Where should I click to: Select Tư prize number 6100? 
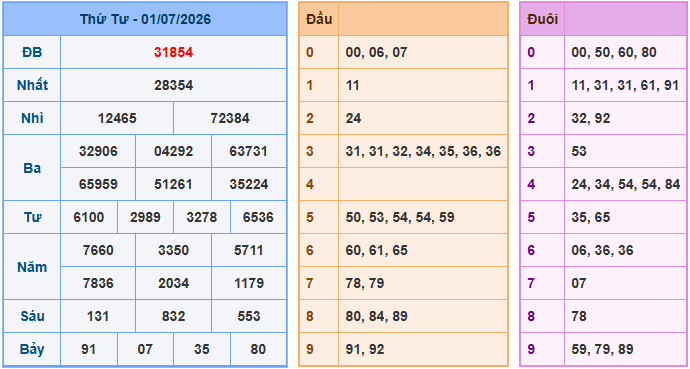coord(89,217)
